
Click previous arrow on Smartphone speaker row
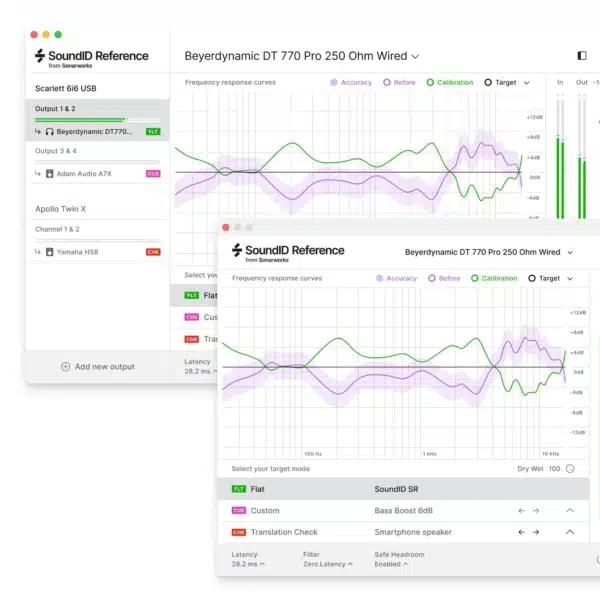pos(521,532)
